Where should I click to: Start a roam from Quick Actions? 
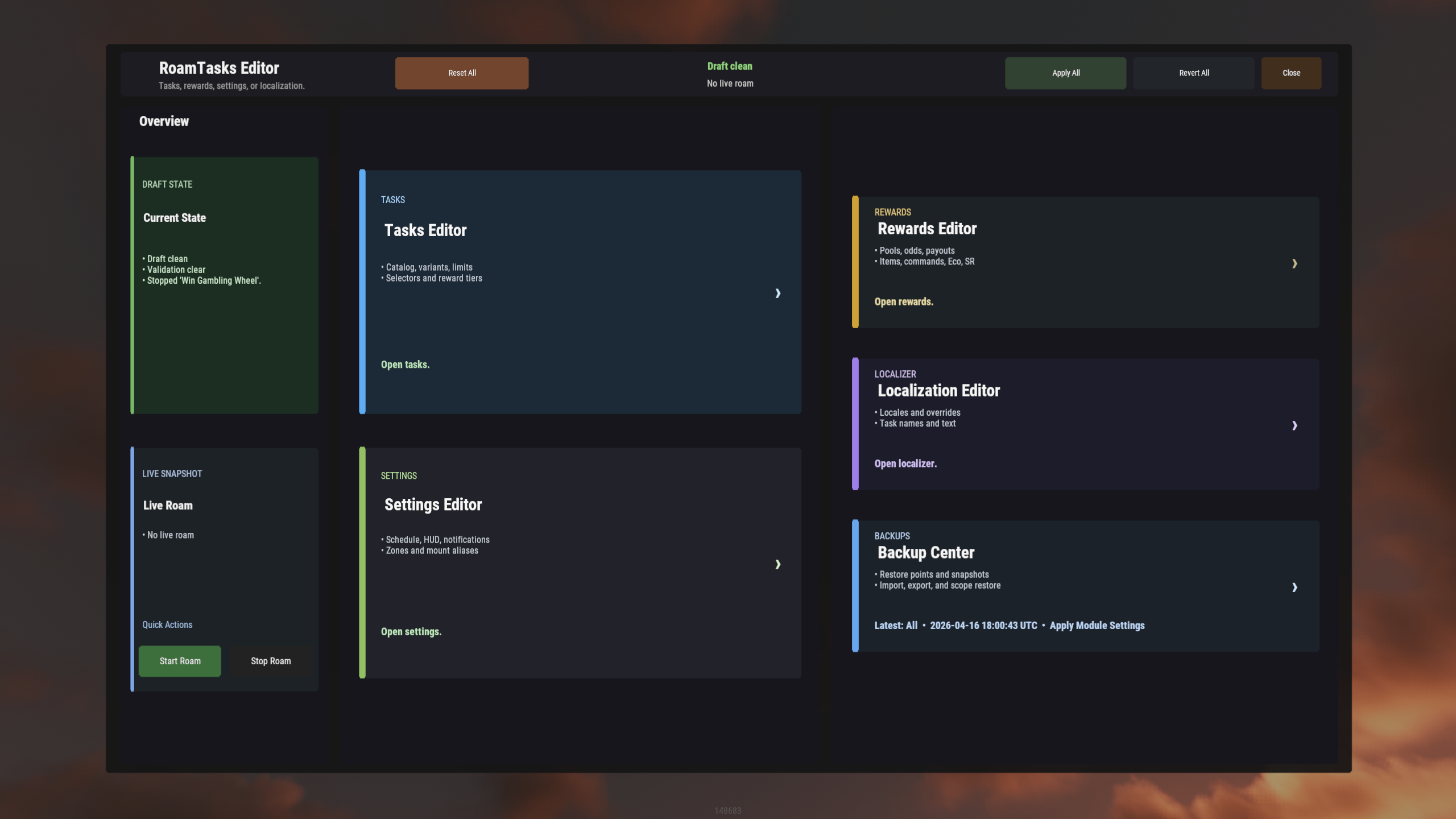(x=180, y=661)
